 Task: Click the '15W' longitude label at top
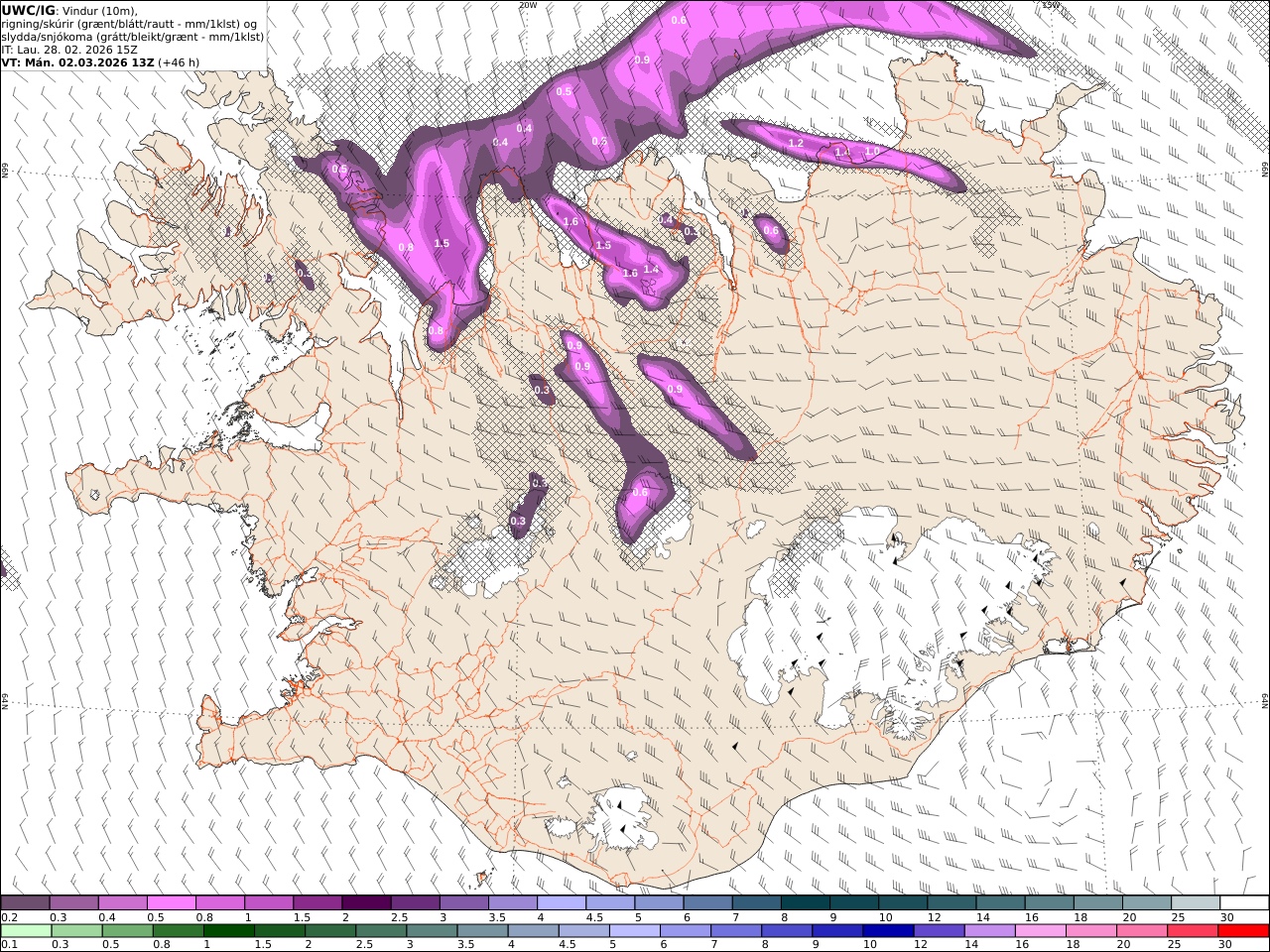coord(1051,5)
